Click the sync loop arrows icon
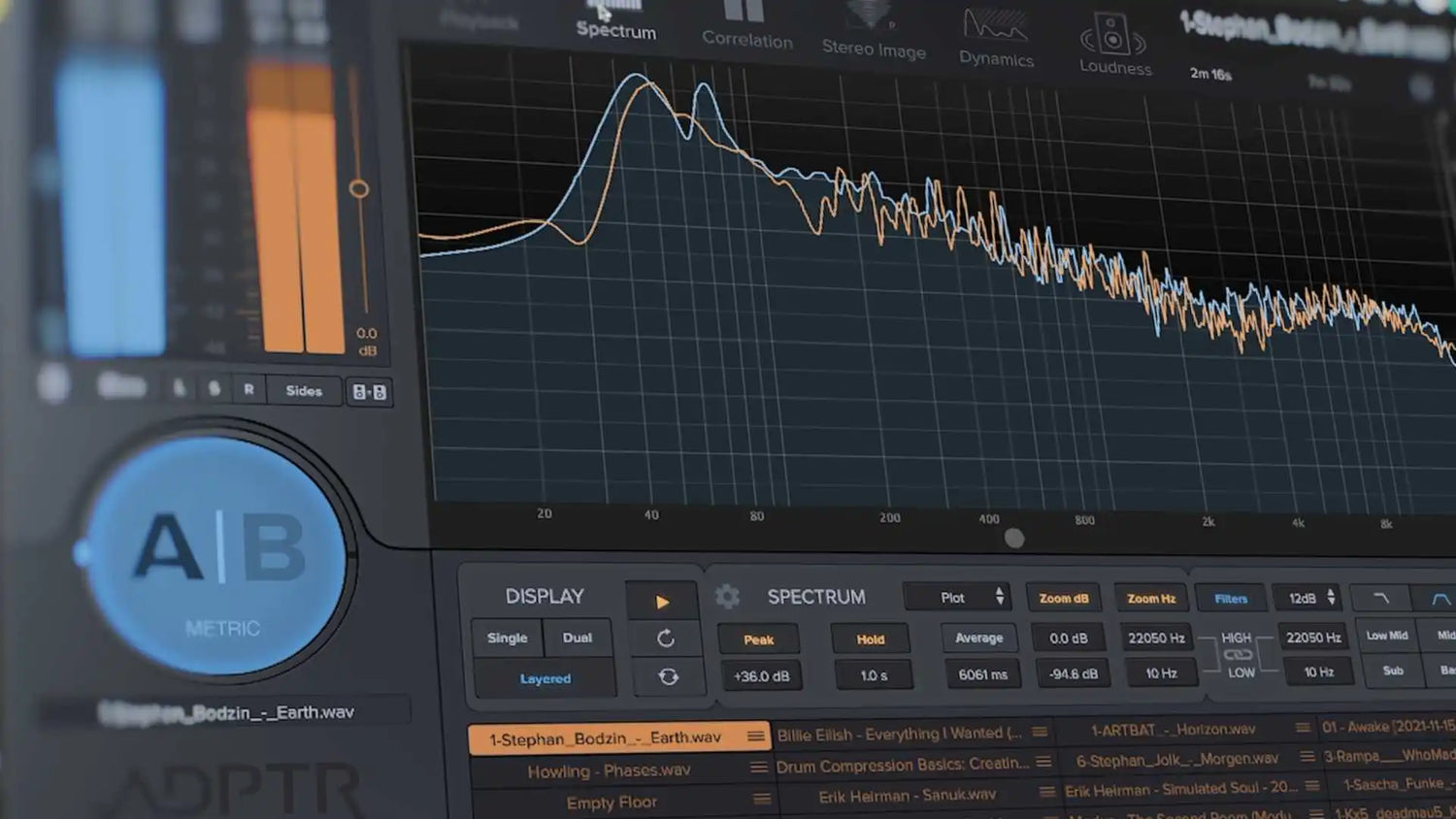This screenshot has width=1456, height=819. [668, 676]
